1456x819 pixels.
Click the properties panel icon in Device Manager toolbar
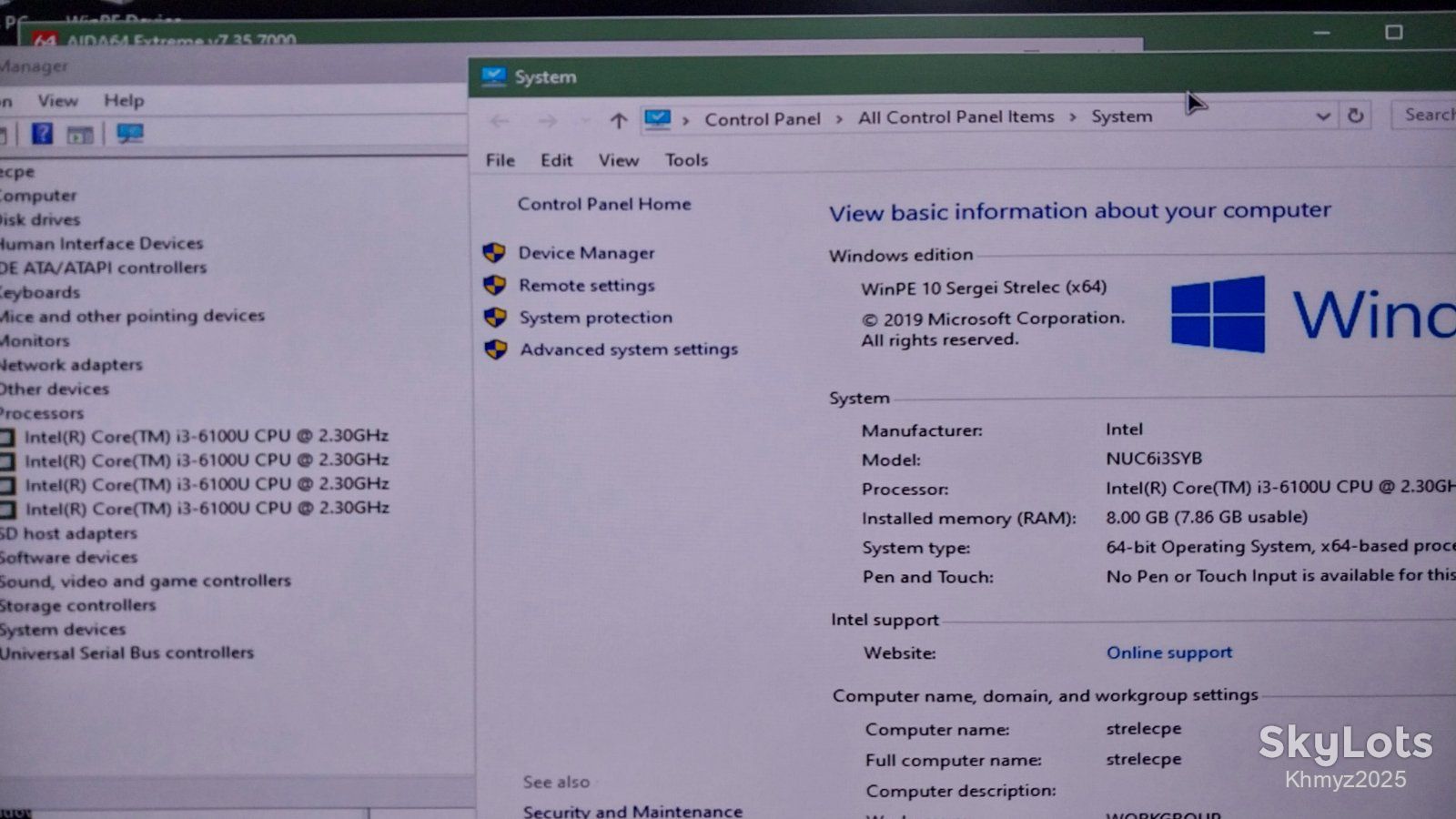pyautogui.click(x=80, y=135)
